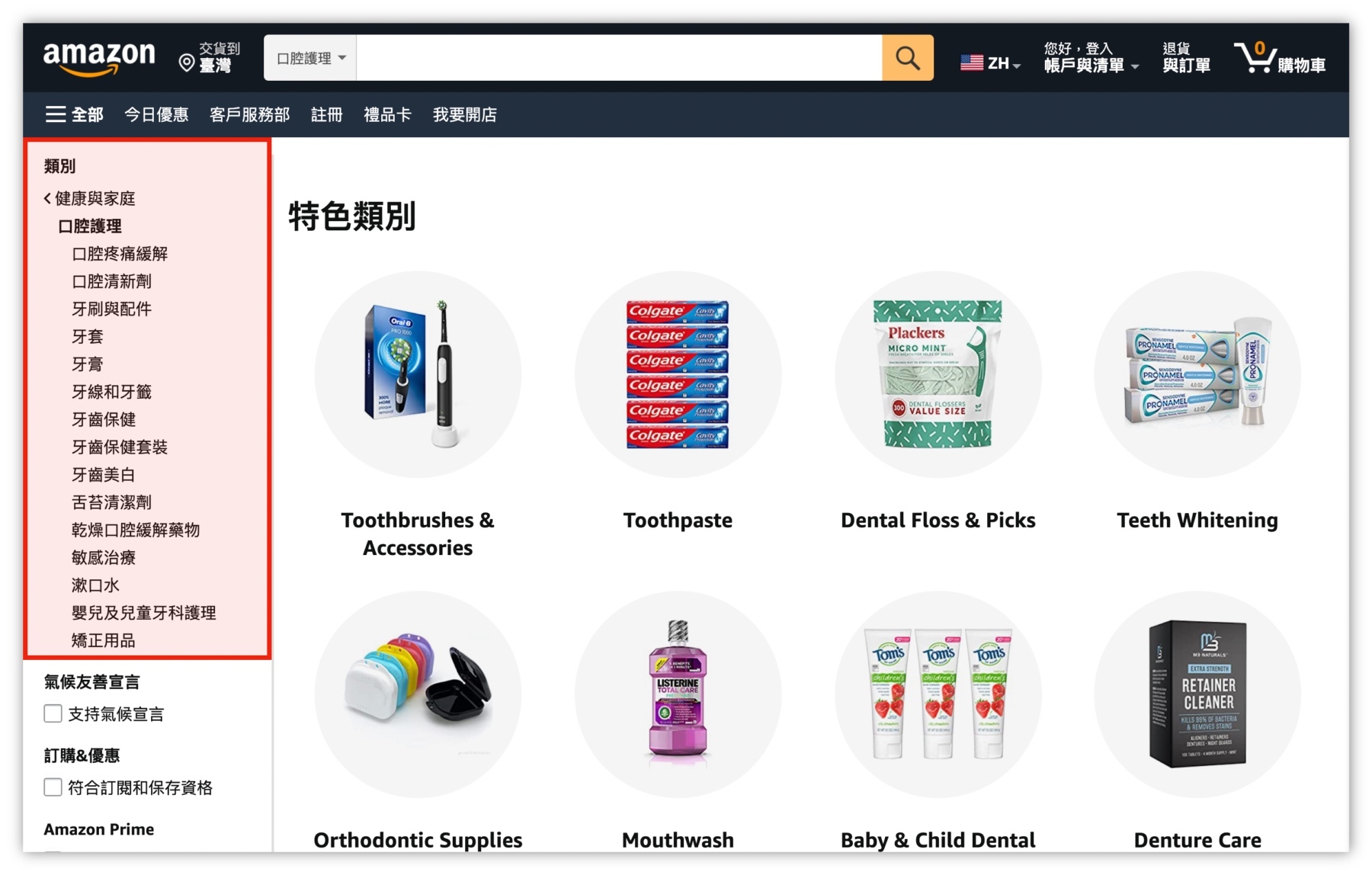The image size is (1372, 875).
Task: Open 禮品卡 in navigation bar
Action: coord(387,114)
